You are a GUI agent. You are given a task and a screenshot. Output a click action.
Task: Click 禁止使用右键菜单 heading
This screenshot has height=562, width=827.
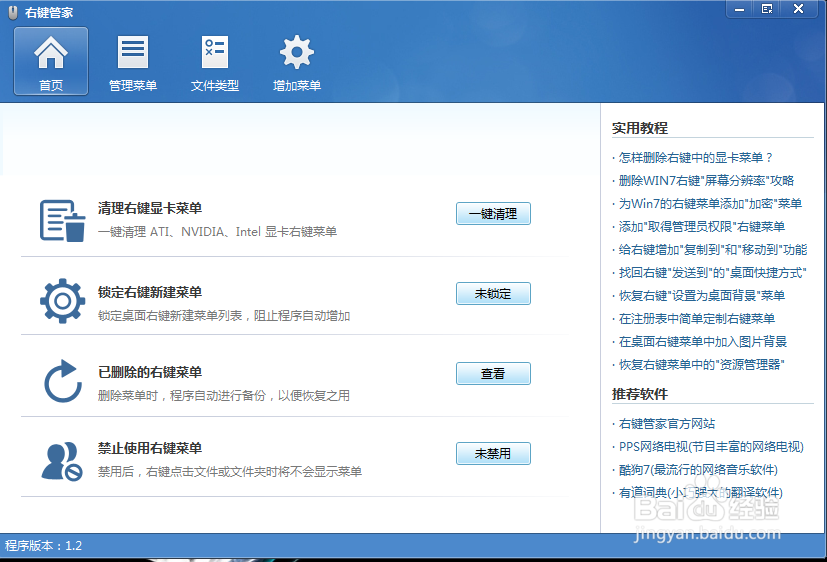(150, 448)
